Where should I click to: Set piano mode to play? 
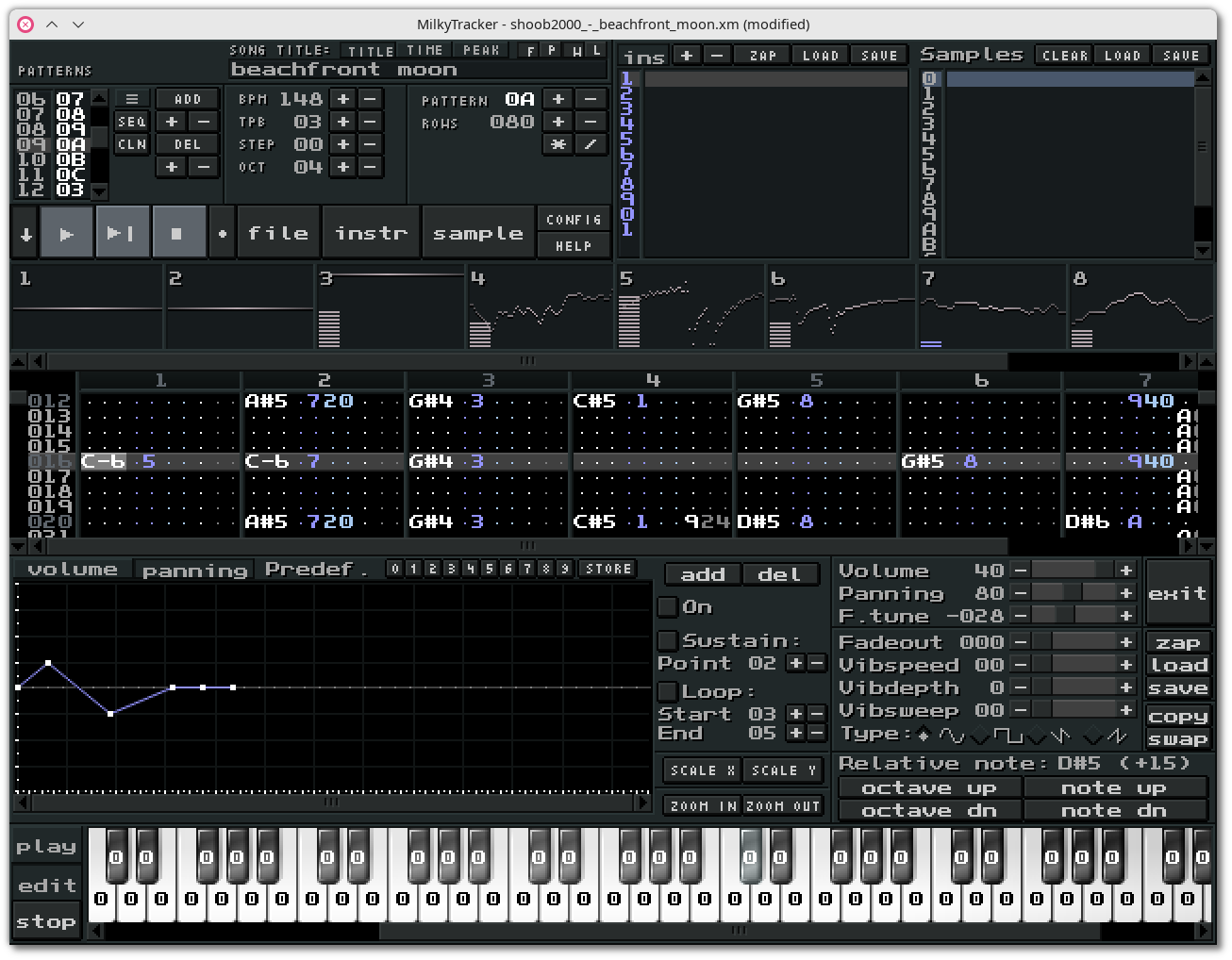[x=46, y=846]
